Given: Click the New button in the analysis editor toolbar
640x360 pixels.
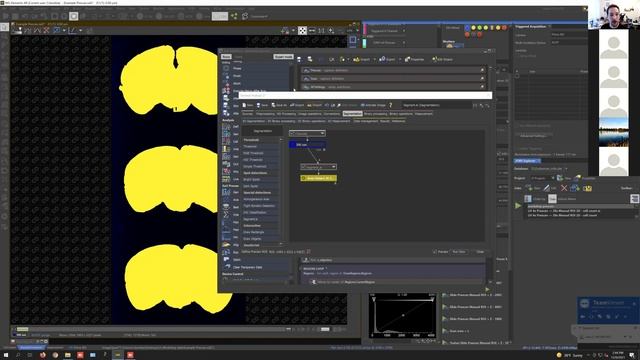Looking at the screenshot, I should [x=248, y=105].
